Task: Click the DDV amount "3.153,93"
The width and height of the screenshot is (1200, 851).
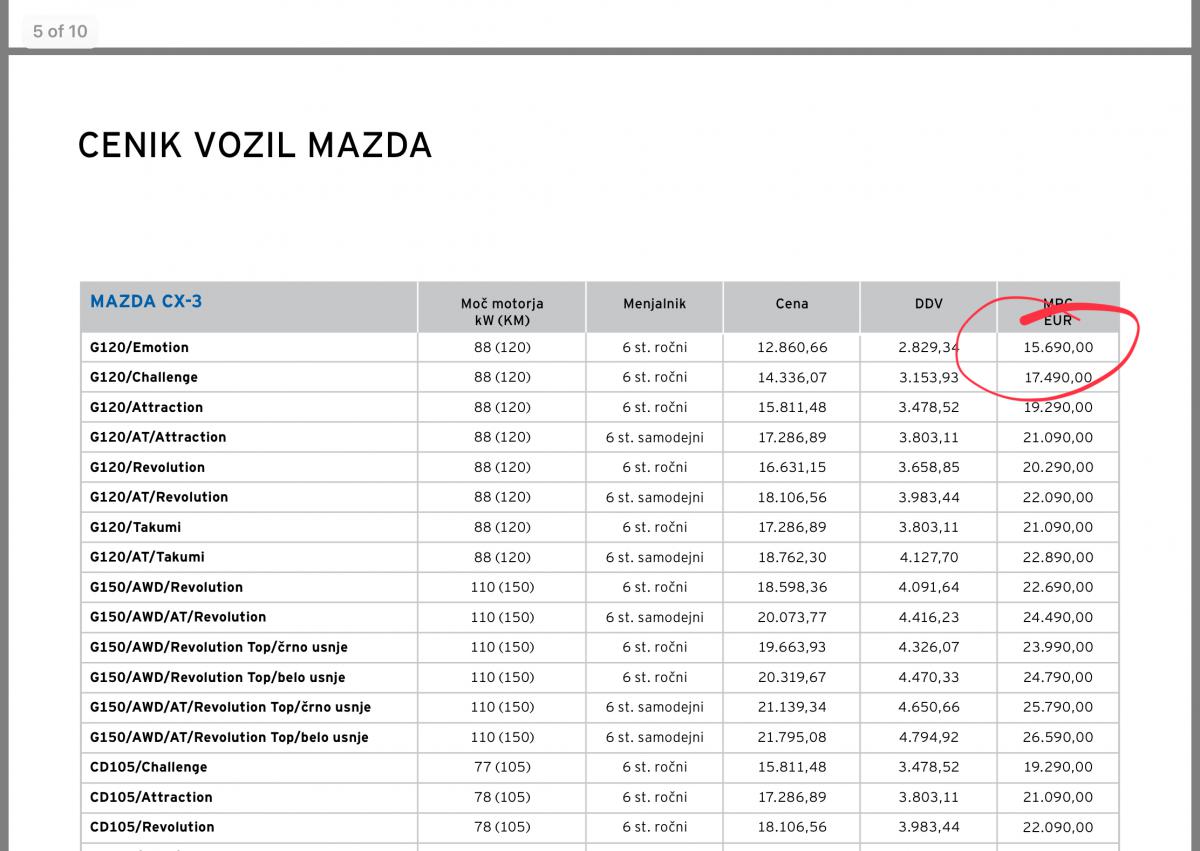Action: coord(929,377)
